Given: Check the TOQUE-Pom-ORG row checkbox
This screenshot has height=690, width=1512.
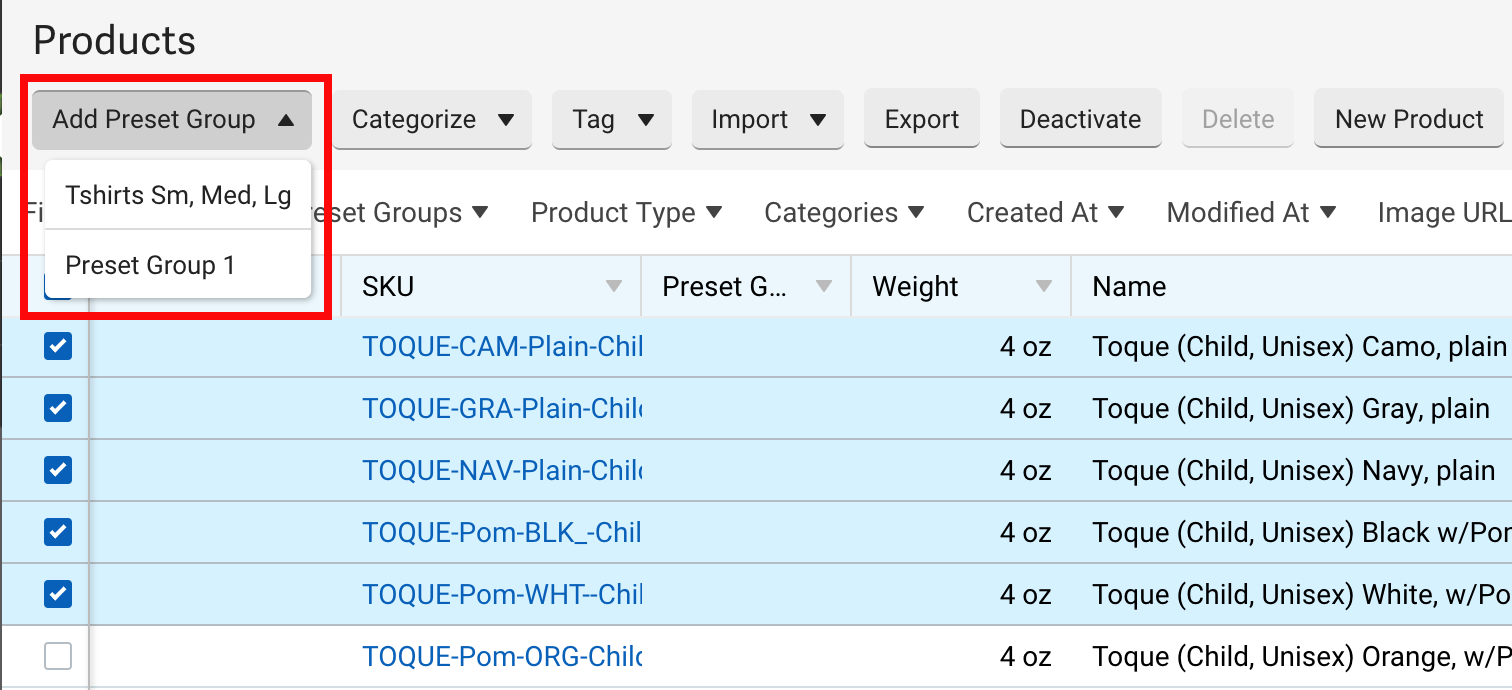Looking at the screenshot, I should [58, 657].
